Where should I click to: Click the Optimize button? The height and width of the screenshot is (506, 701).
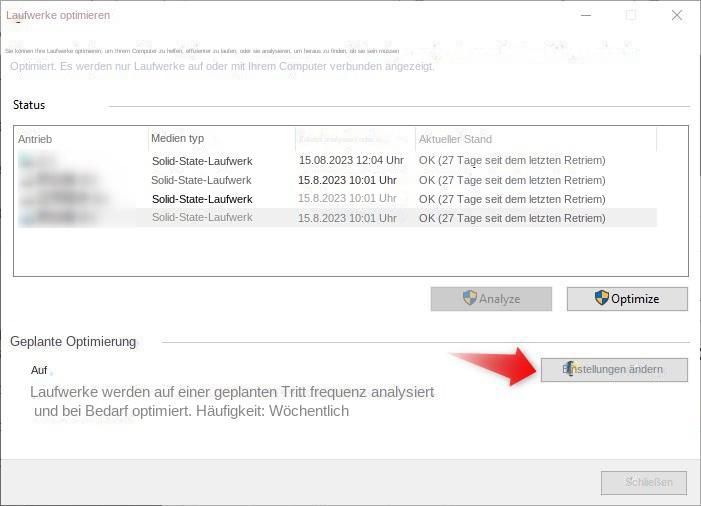pyautogui.click(x=627, y=299)
